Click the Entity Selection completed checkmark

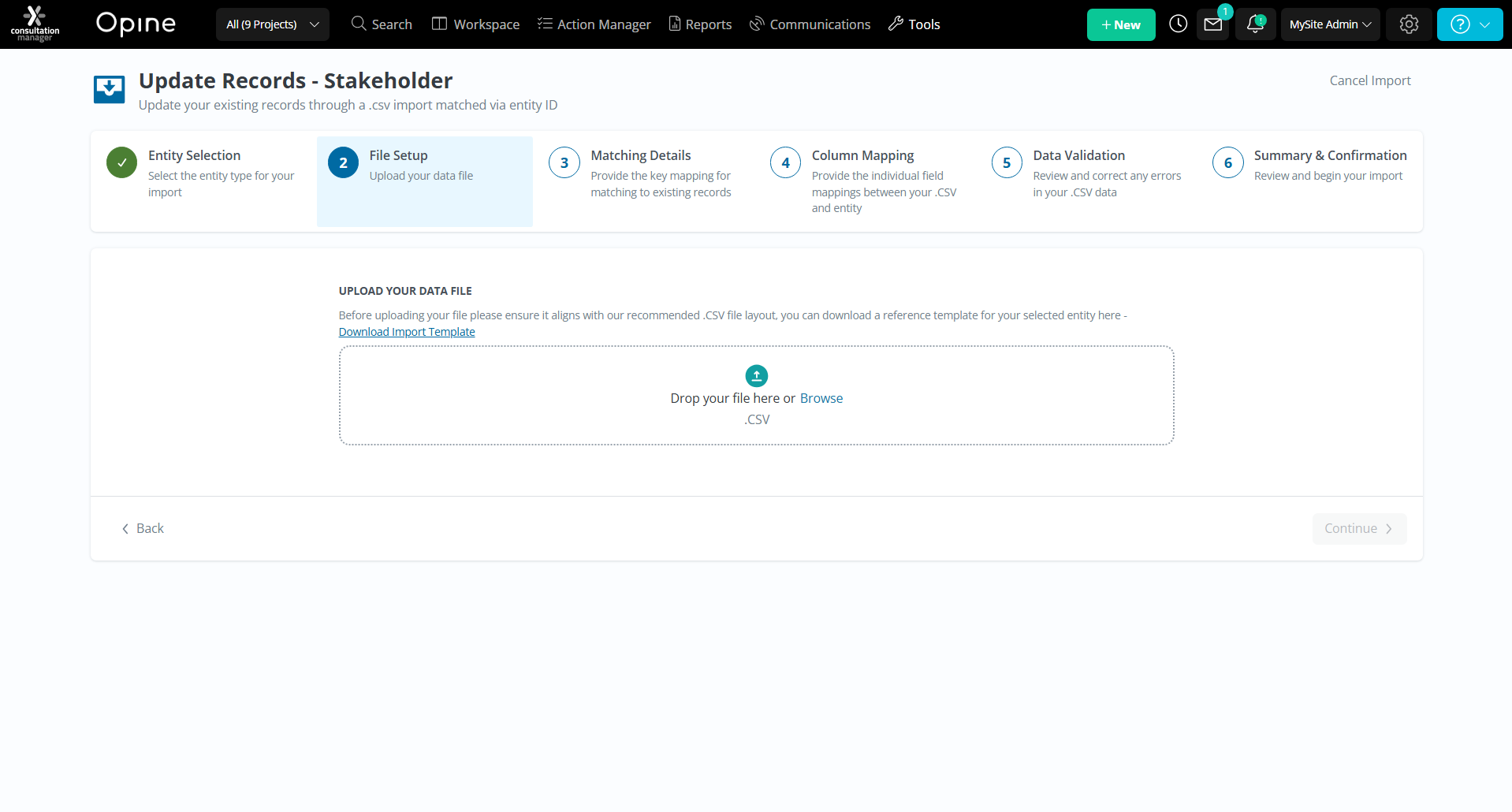tap(122, 162)
